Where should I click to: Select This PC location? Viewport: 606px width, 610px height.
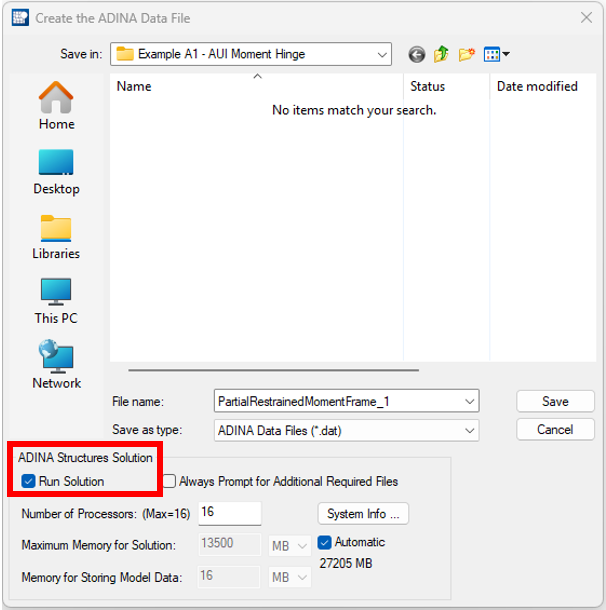(56, 301)
